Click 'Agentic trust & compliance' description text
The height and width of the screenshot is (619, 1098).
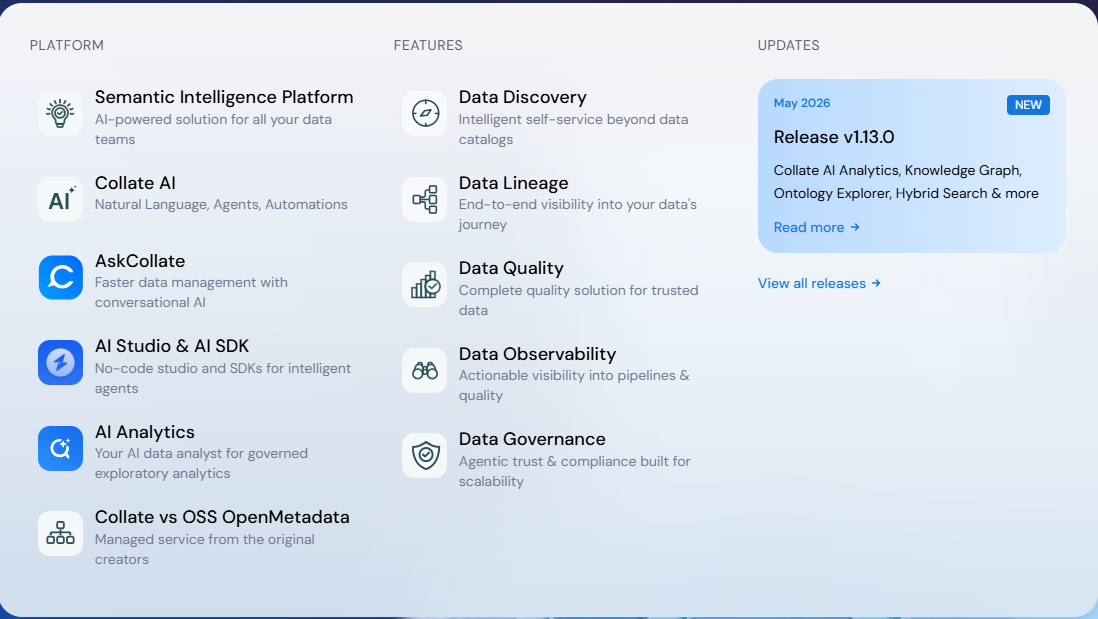[574, 471]
